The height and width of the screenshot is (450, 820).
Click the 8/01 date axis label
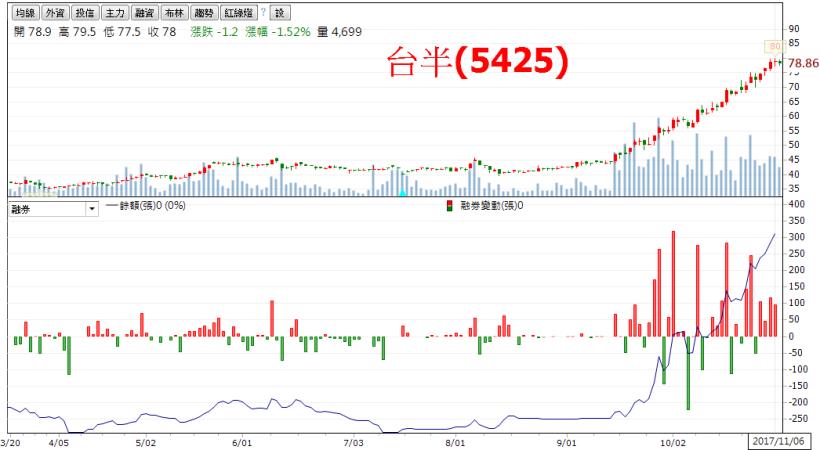click(x=455, y=443)
